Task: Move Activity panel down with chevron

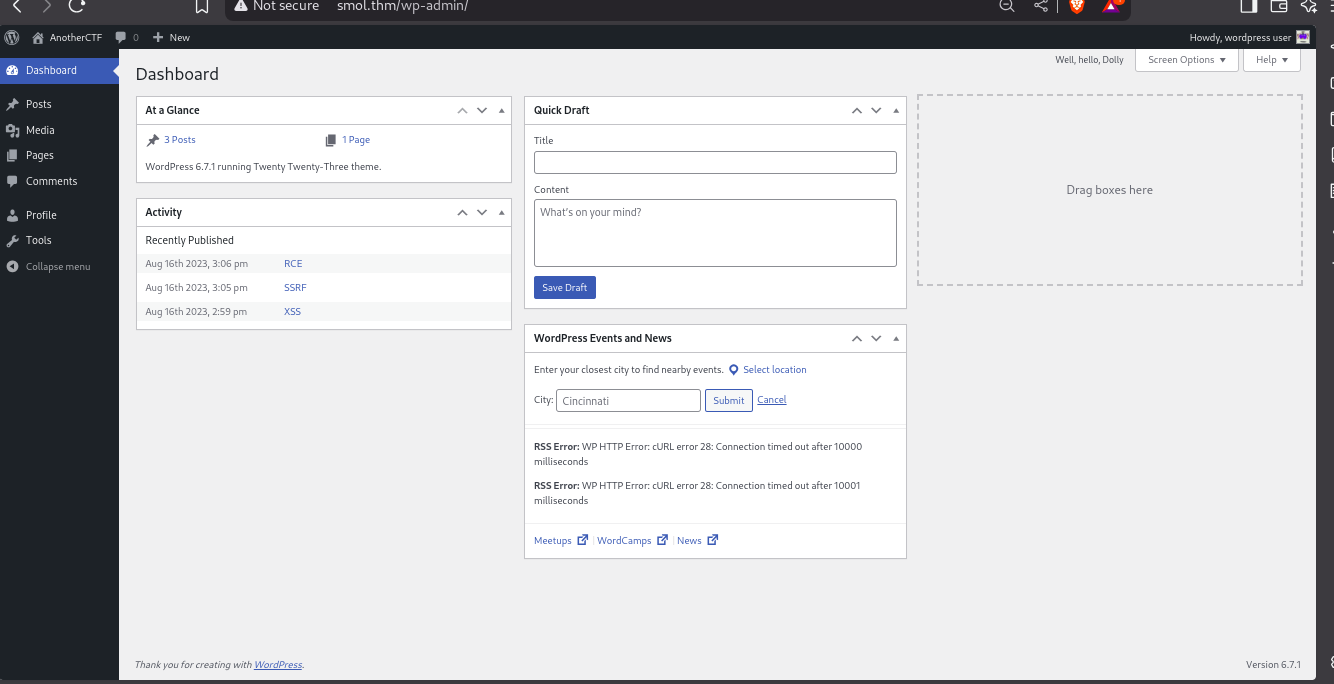Action: coord(482,213)
